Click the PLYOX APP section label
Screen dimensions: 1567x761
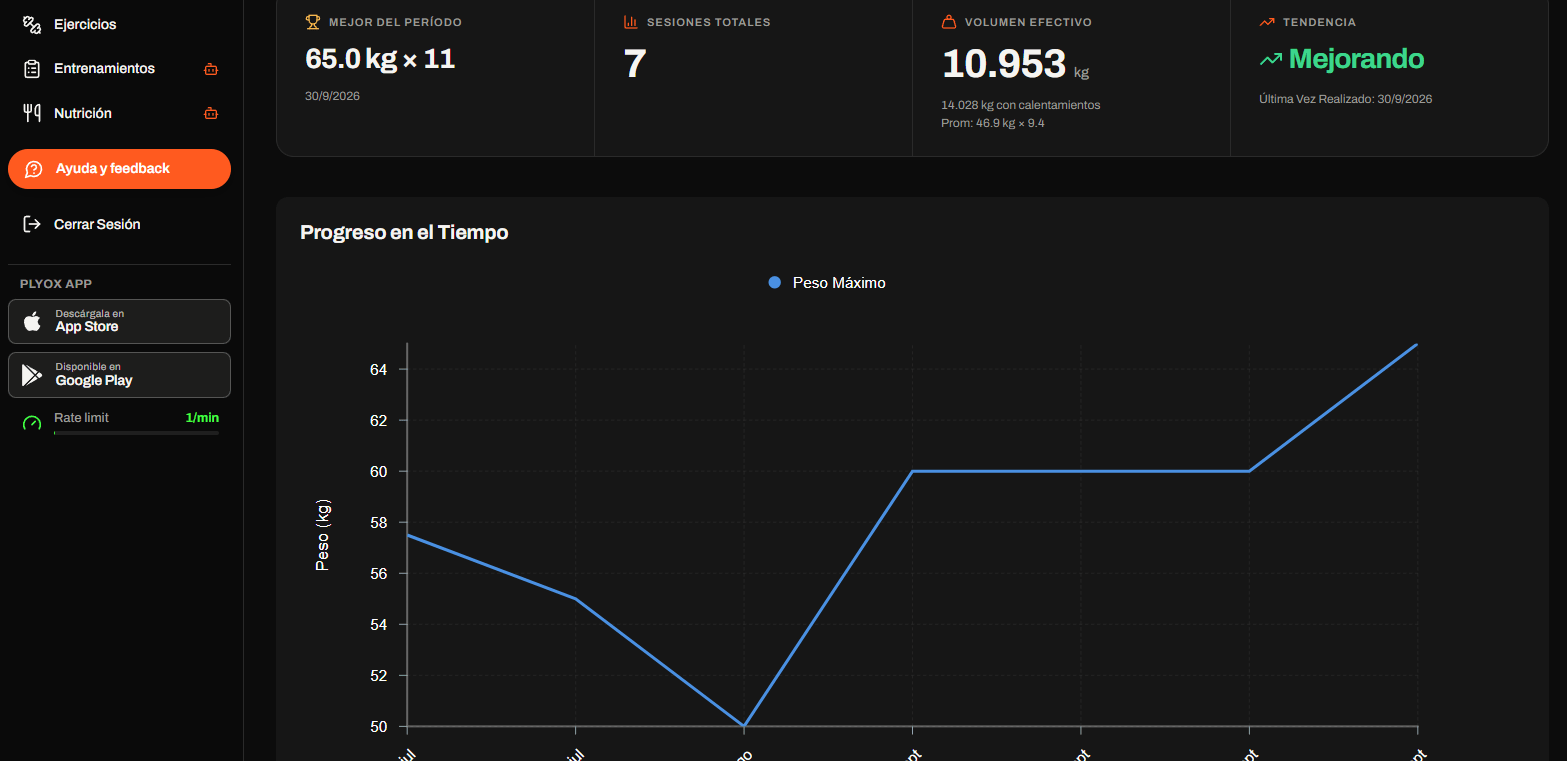pos(56,284)
